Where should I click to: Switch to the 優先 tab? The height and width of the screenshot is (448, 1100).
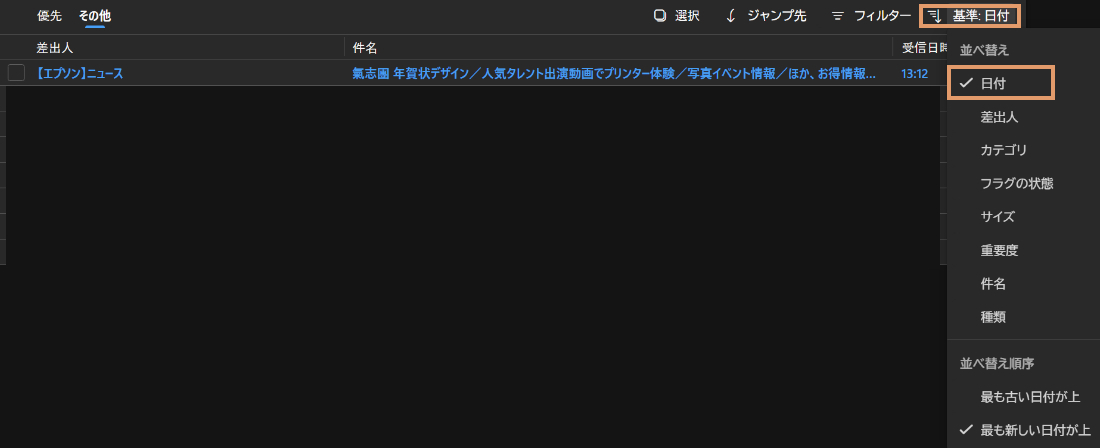[49, 16]
